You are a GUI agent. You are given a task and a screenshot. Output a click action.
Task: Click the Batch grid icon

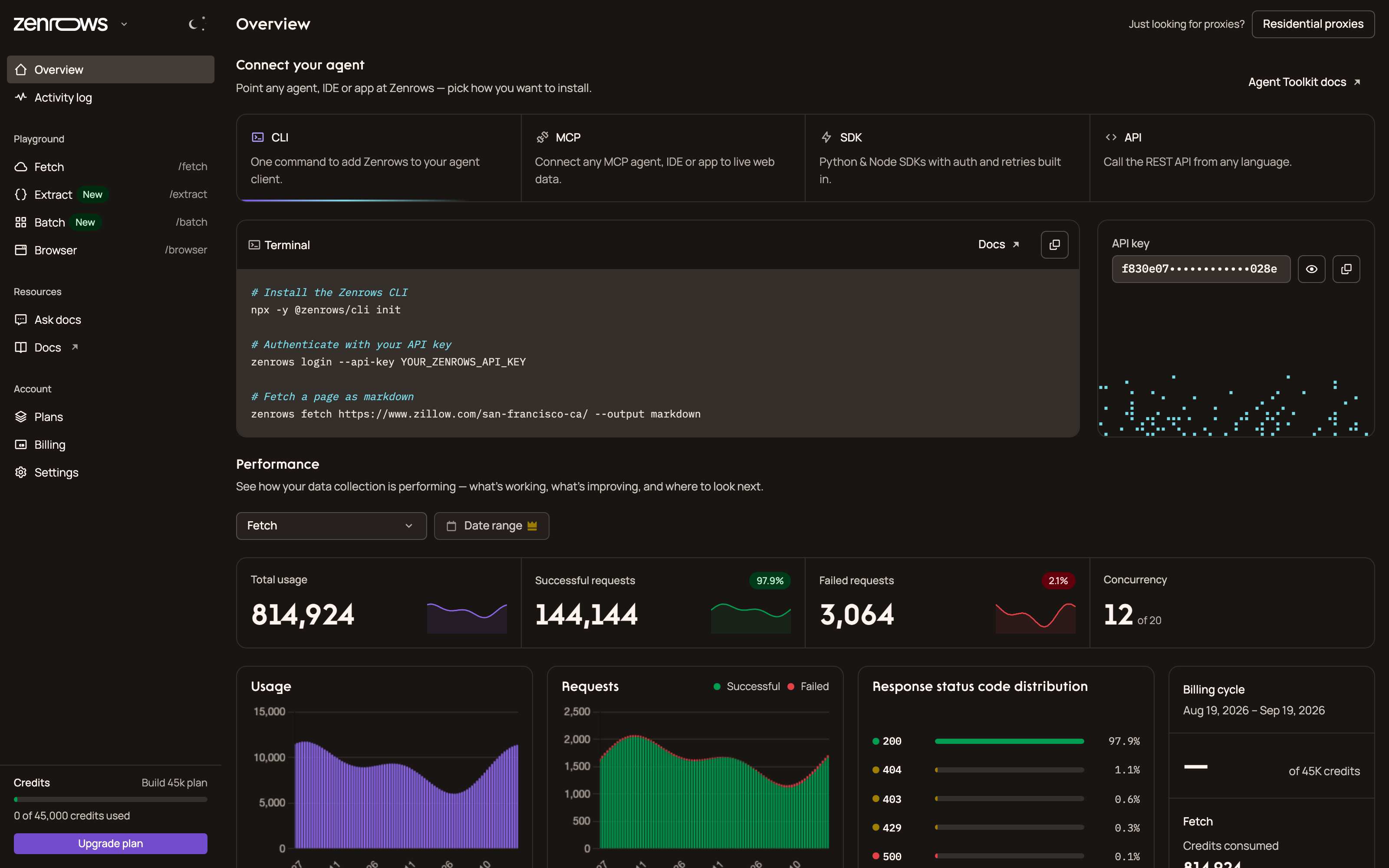tap(21, 222)
